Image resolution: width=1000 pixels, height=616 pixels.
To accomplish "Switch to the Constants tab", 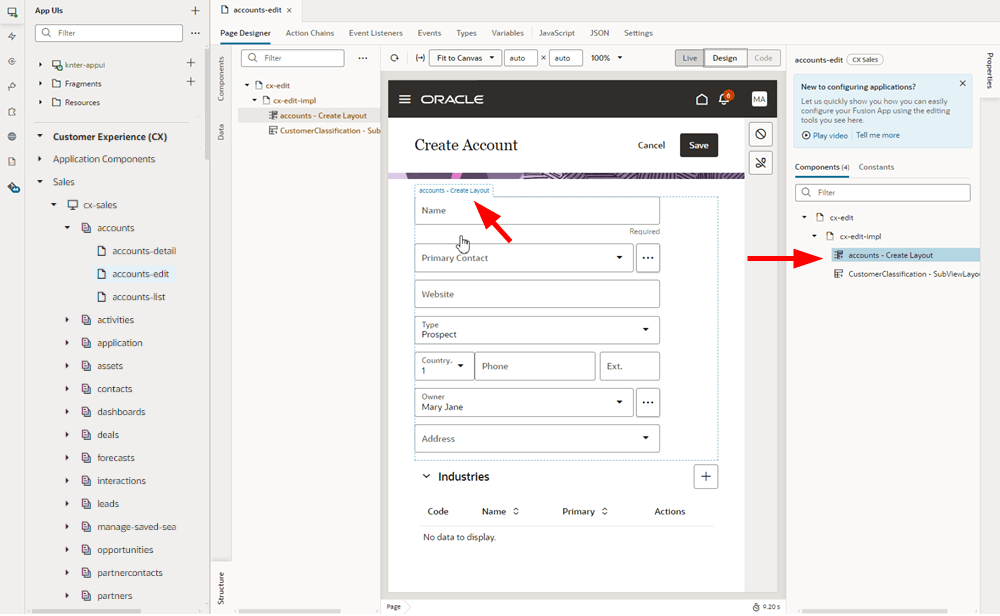I will 876,167.
